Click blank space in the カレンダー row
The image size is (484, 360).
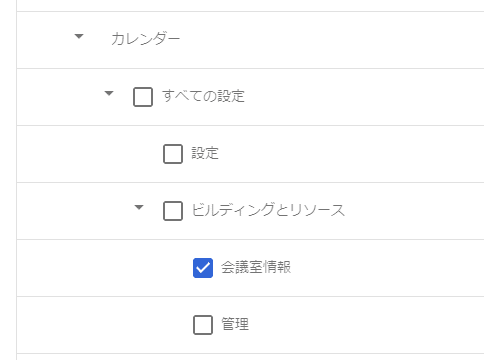point(333,40)
